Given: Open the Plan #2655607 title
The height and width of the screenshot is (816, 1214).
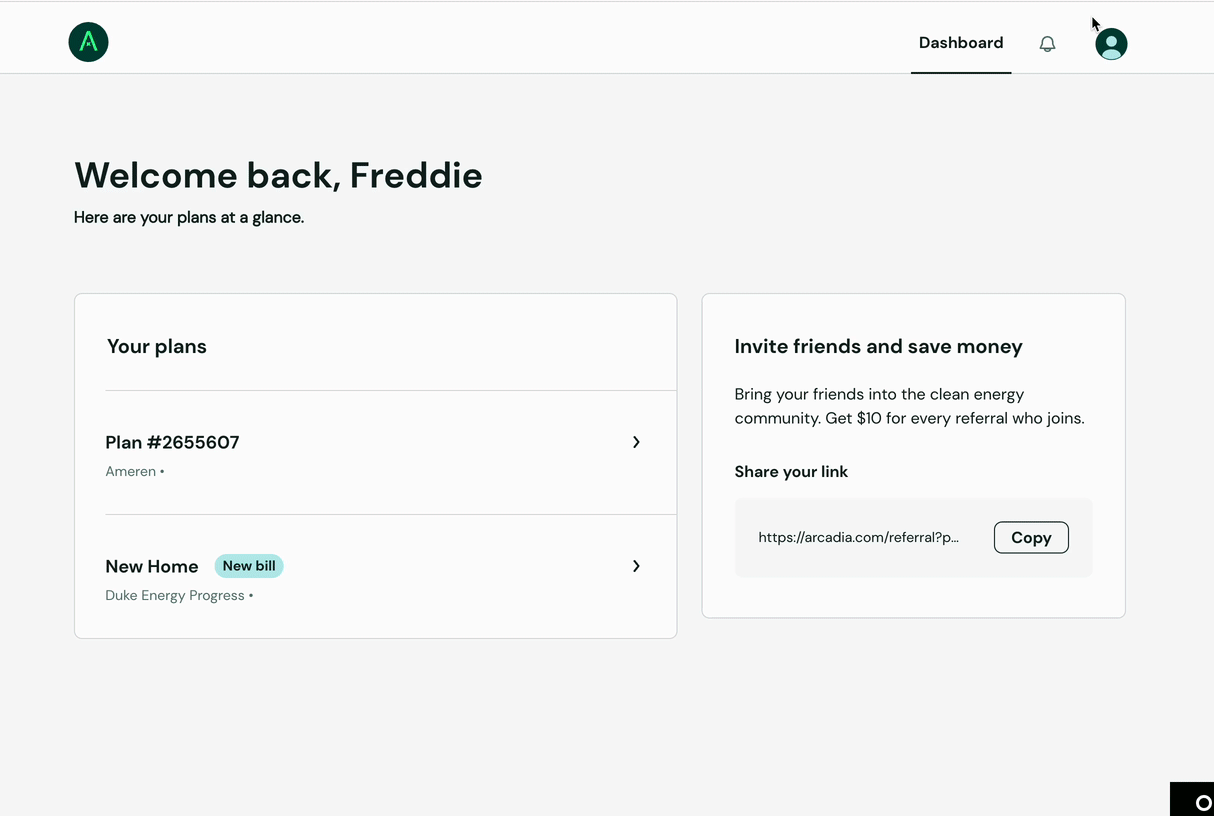Looking at the screenshot, I should (172, 442).
